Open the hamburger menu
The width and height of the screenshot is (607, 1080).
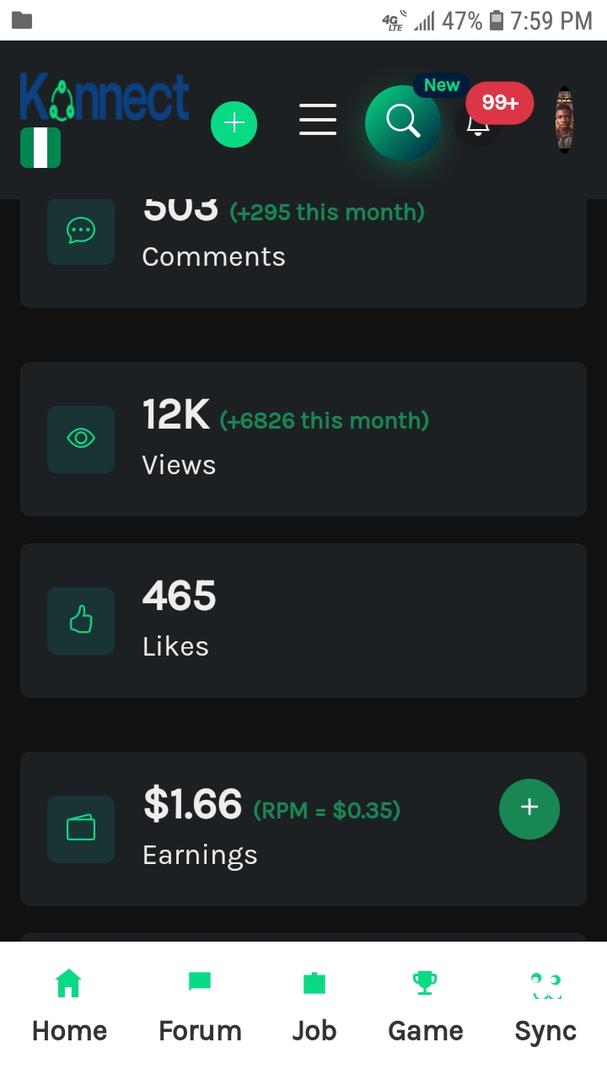click(317, 119)
